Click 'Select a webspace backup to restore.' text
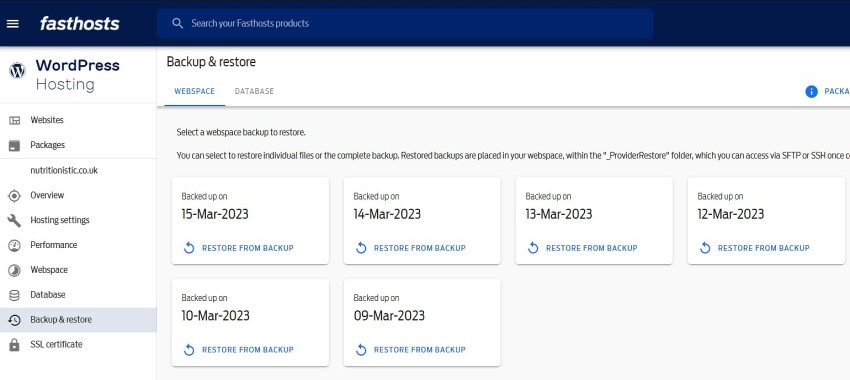The height and width of the screenshot is (380, 850). [x=241, y=132]
